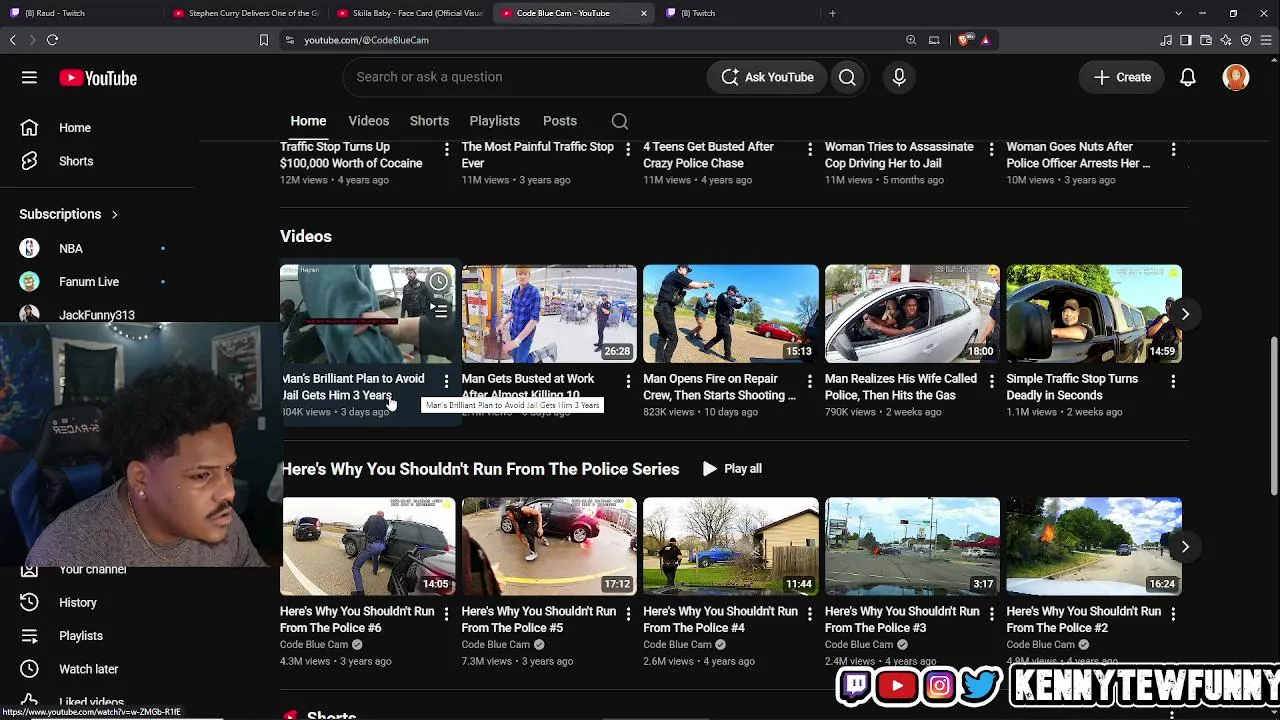Search within the Code Blue Cam channel
The image size is (1280, 720).
620,121
